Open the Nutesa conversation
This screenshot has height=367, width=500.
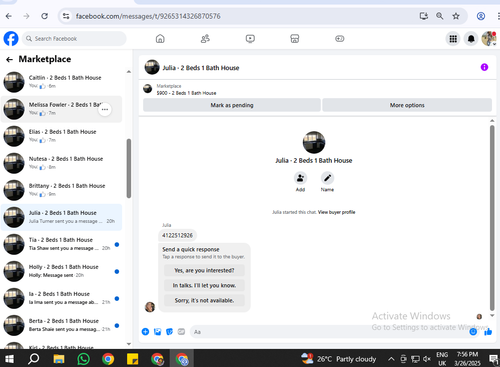[61, 163]
